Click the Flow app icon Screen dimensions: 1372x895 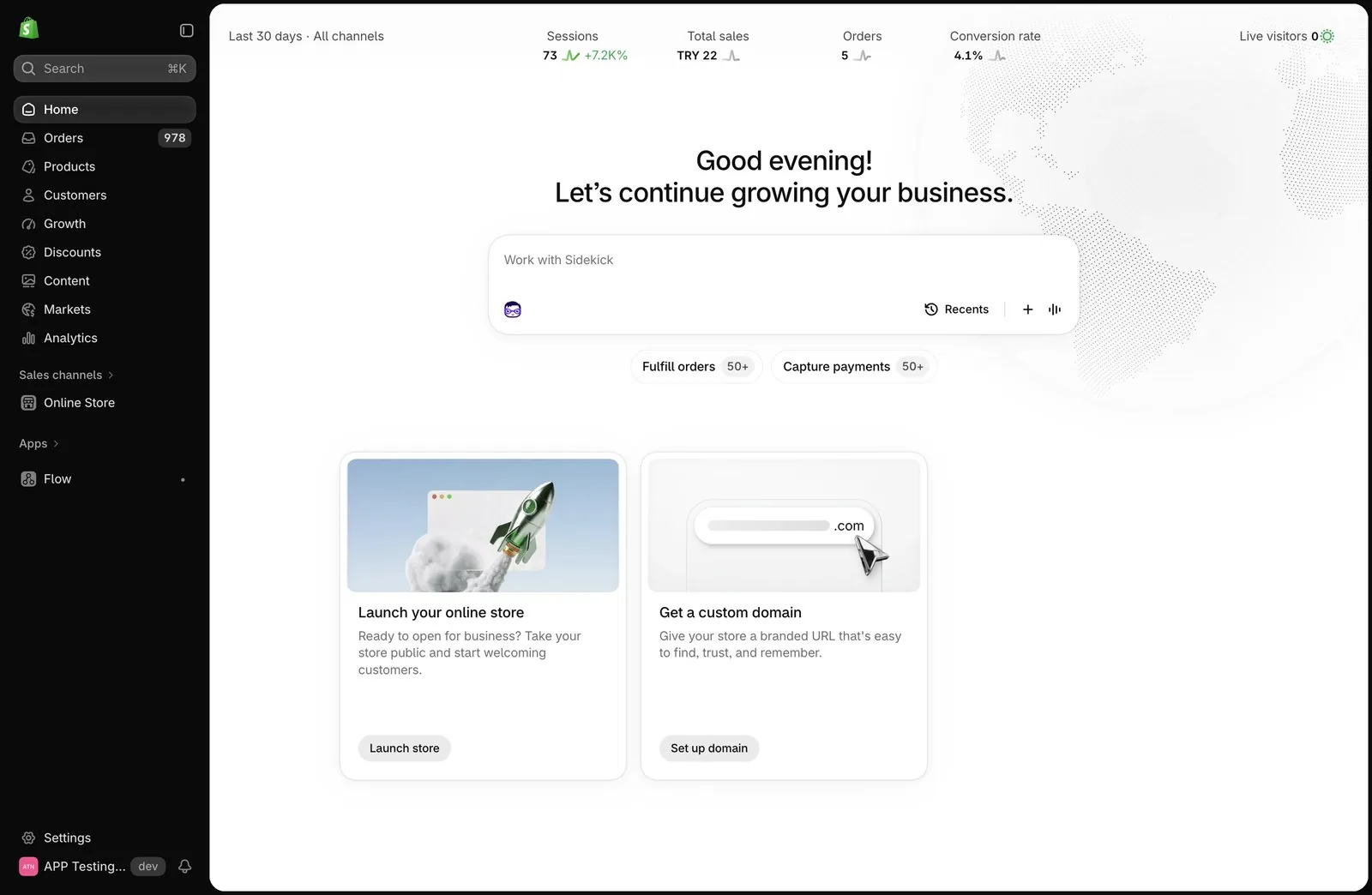(x=28, y=479)
